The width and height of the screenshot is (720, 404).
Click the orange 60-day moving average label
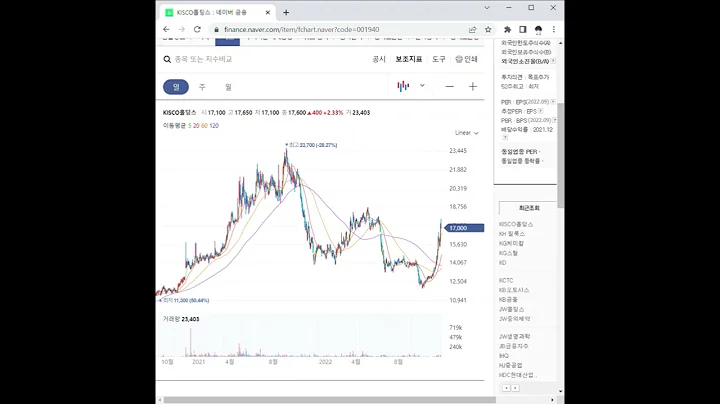(x=204, y=126)
